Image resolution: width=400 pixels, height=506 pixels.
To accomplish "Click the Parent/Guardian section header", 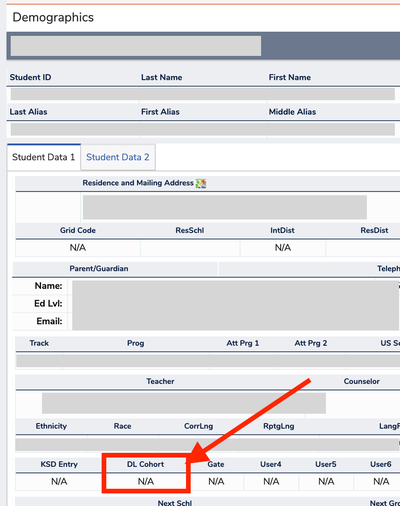I will click(99, 269).
